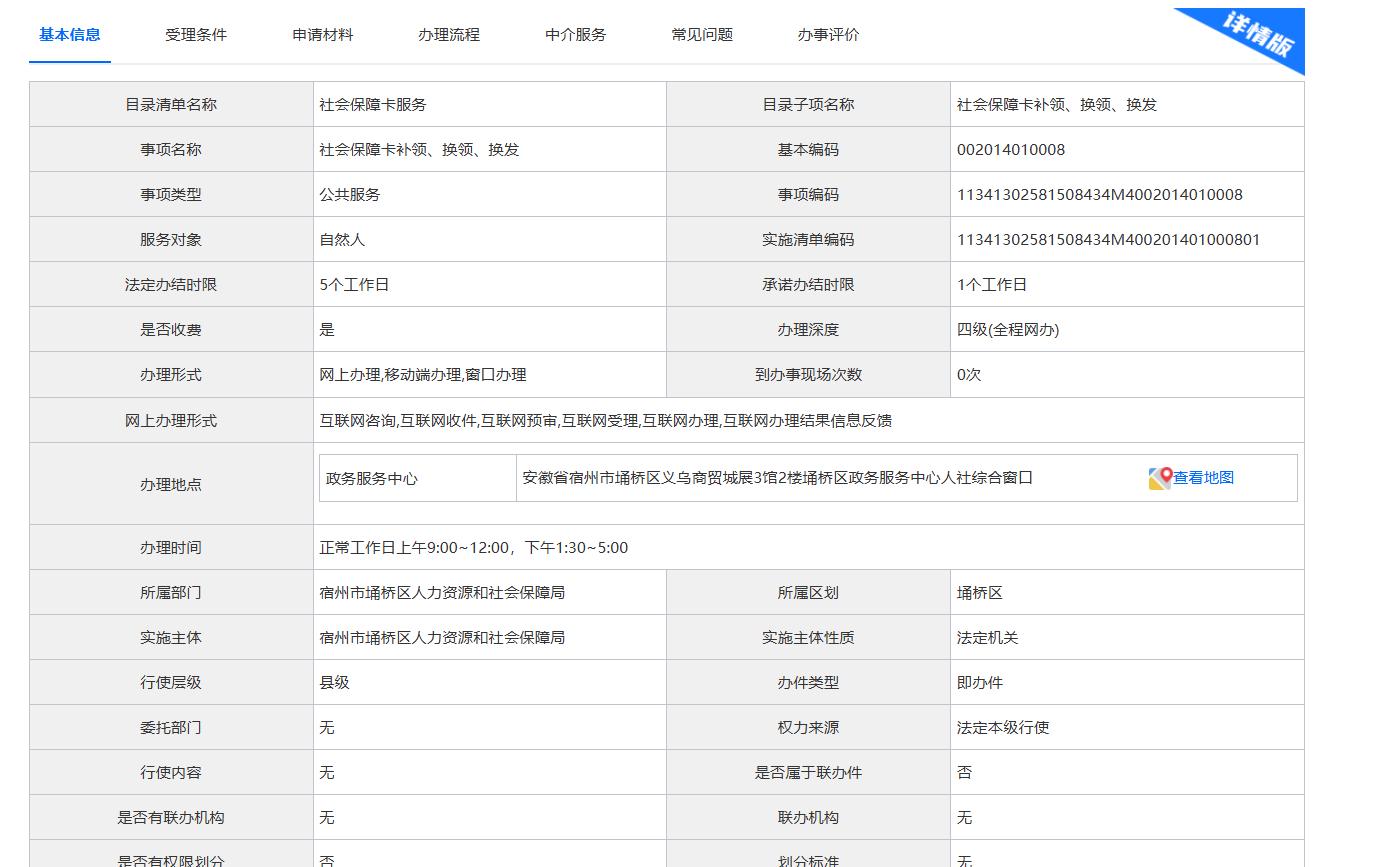This screenshot has width=1390, height=867.
Task: Open the 常见问题 tab
Action: click(702, 35)
